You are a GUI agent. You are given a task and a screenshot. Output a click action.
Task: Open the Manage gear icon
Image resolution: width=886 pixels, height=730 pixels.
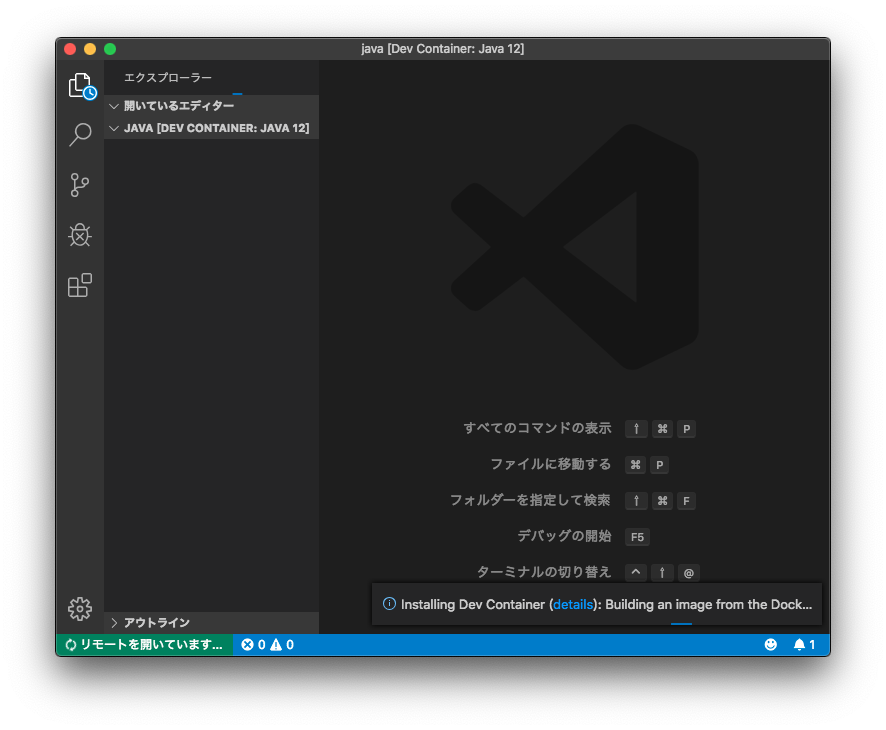click(x=80, y=609)
